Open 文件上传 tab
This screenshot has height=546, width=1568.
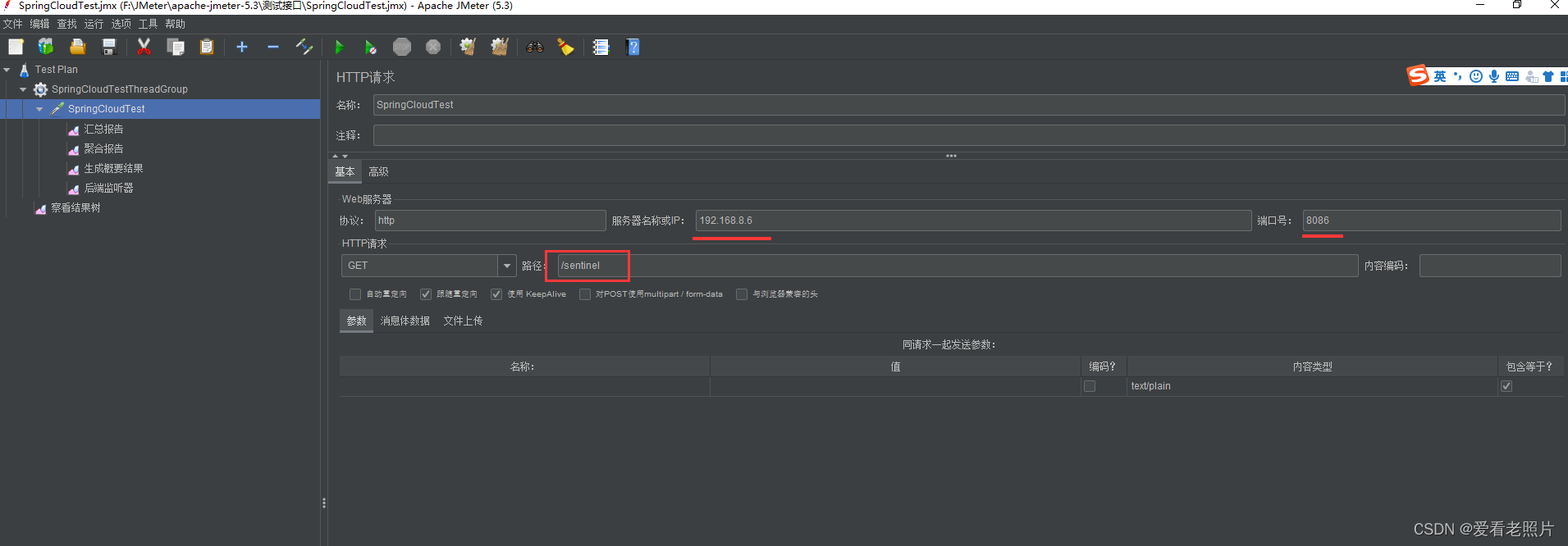(x=463, y=321)
